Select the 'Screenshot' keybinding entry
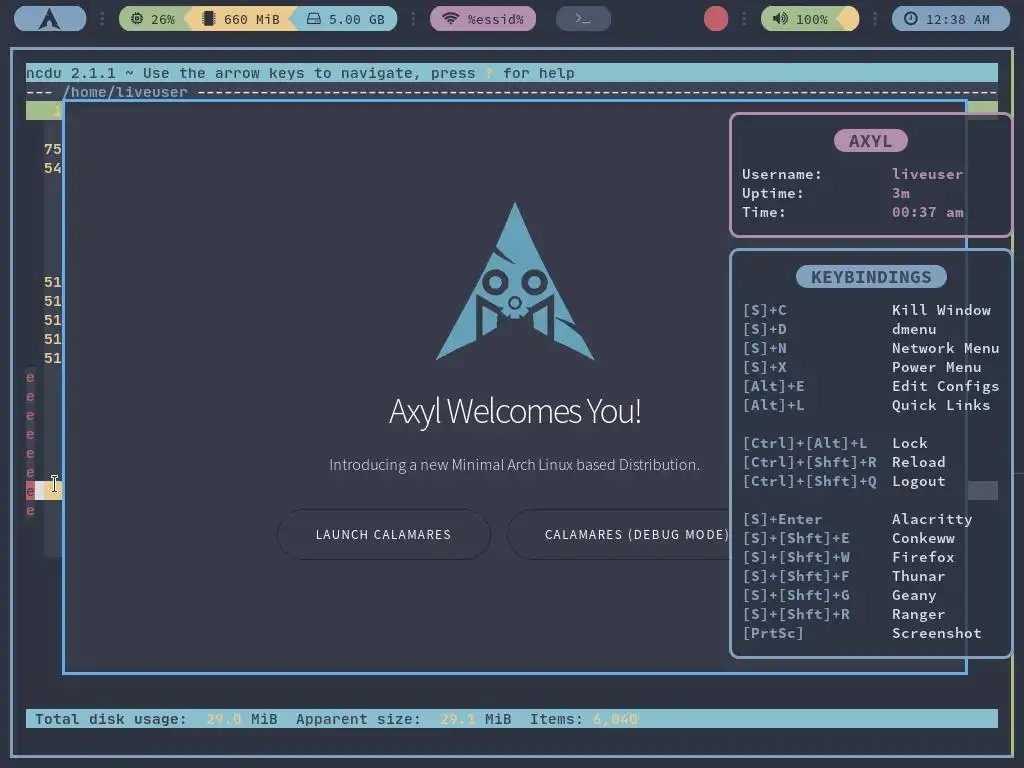Viewport: 1024px width, 768px height. pyautogui.click(x=936, y=633)
